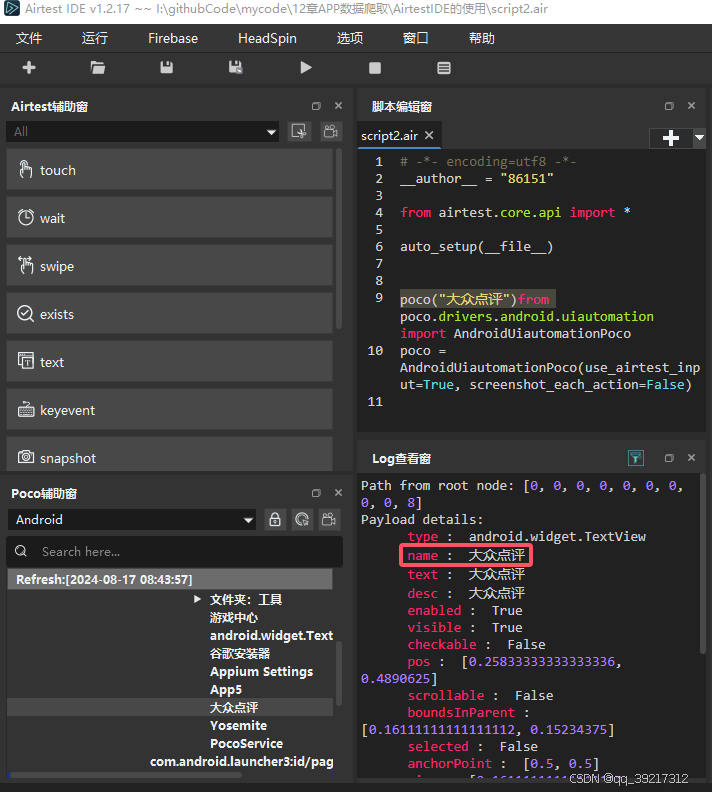Screen dimensions: 712x792
Task: Open the report view toolbar icon
Action: tap(444, 68)
